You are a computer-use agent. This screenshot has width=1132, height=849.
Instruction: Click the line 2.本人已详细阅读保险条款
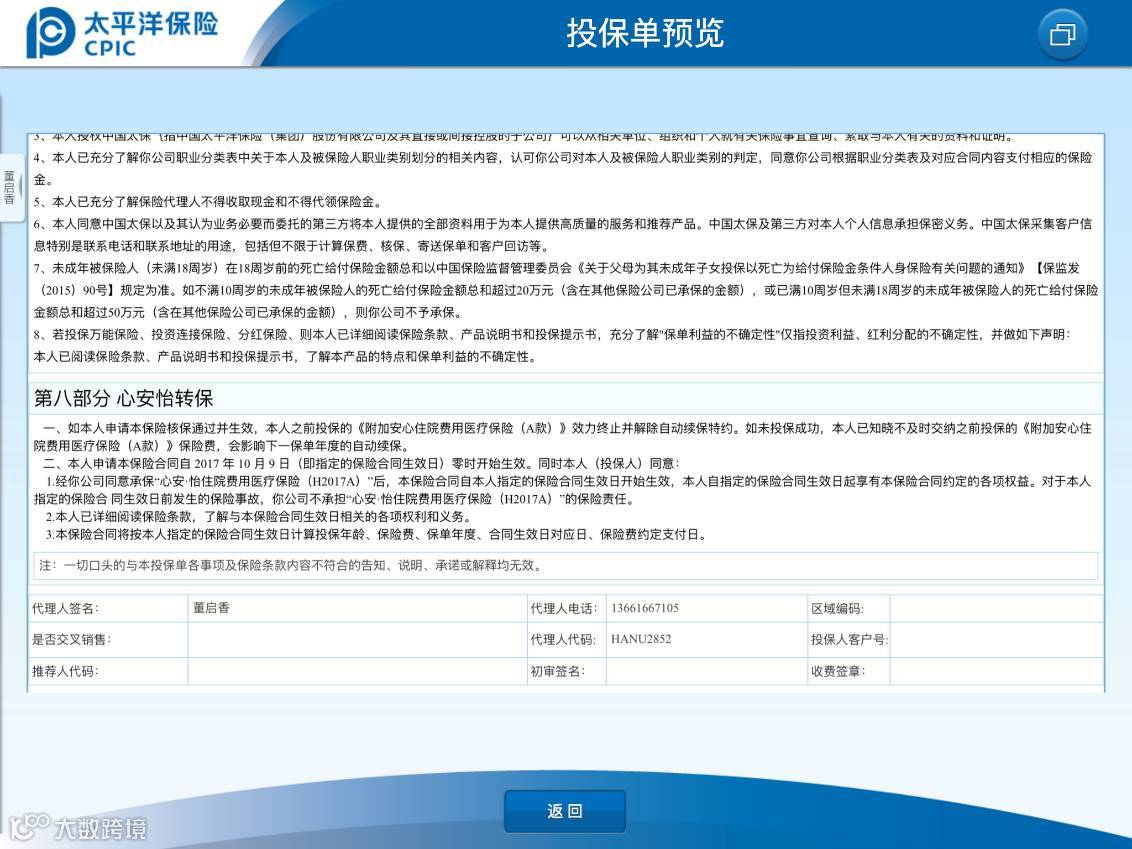pos(258,517)
